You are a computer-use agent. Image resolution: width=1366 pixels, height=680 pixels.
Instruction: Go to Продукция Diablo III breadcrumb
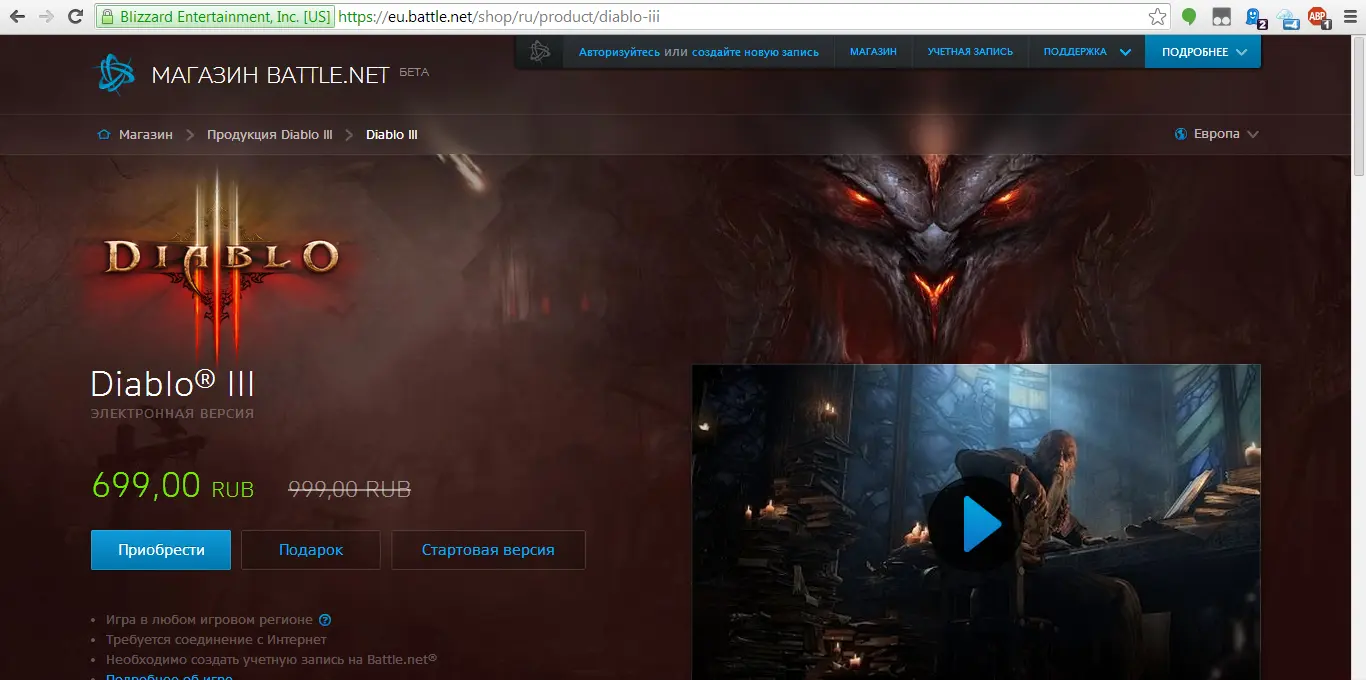point(270,135)
